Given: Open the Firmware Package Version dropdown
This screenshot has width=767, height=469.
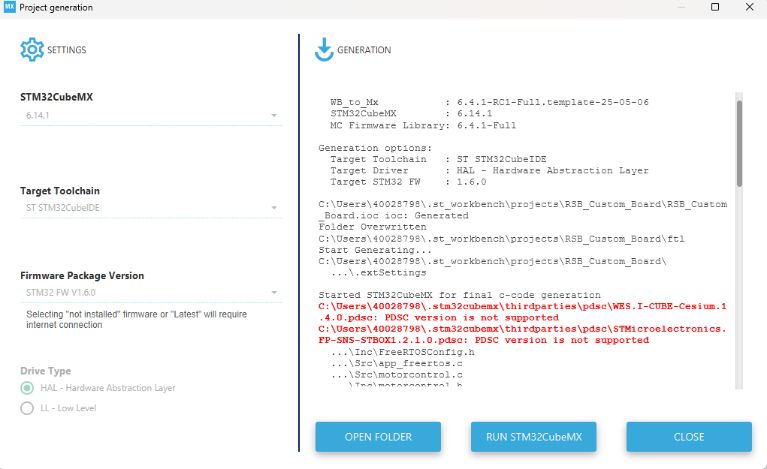Looking at the screenshot, I should click(151, 292).
